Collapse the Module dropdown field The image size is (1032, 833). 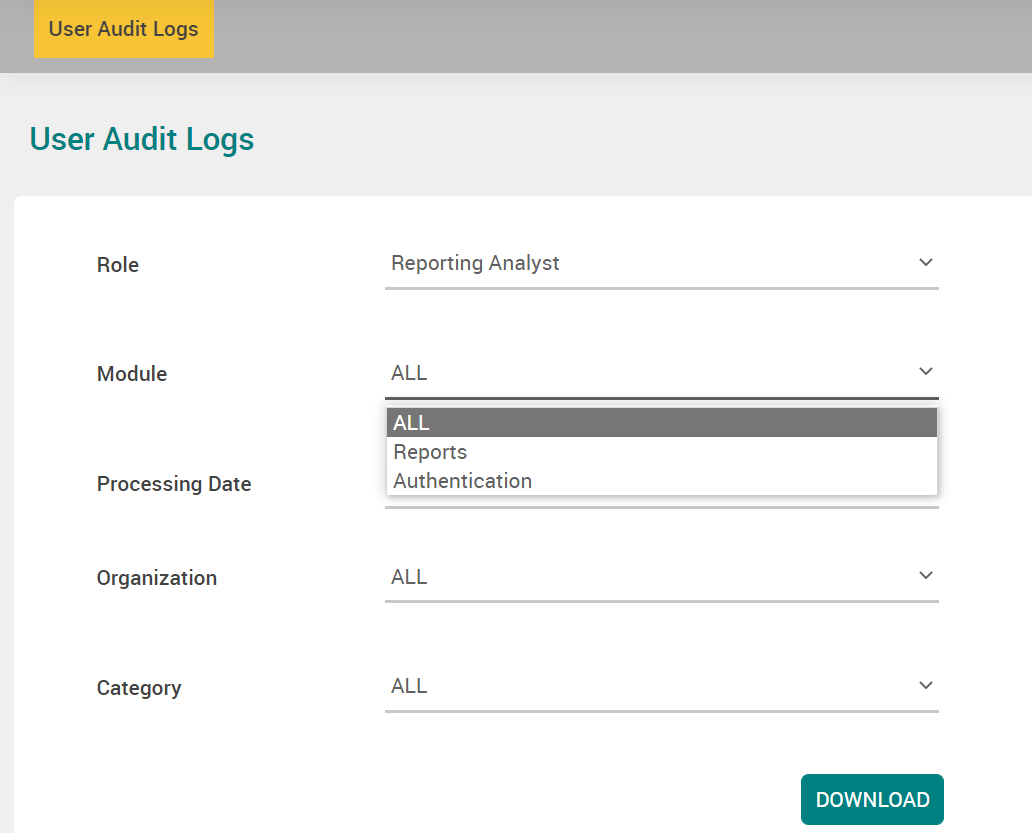tap(661, 373)
